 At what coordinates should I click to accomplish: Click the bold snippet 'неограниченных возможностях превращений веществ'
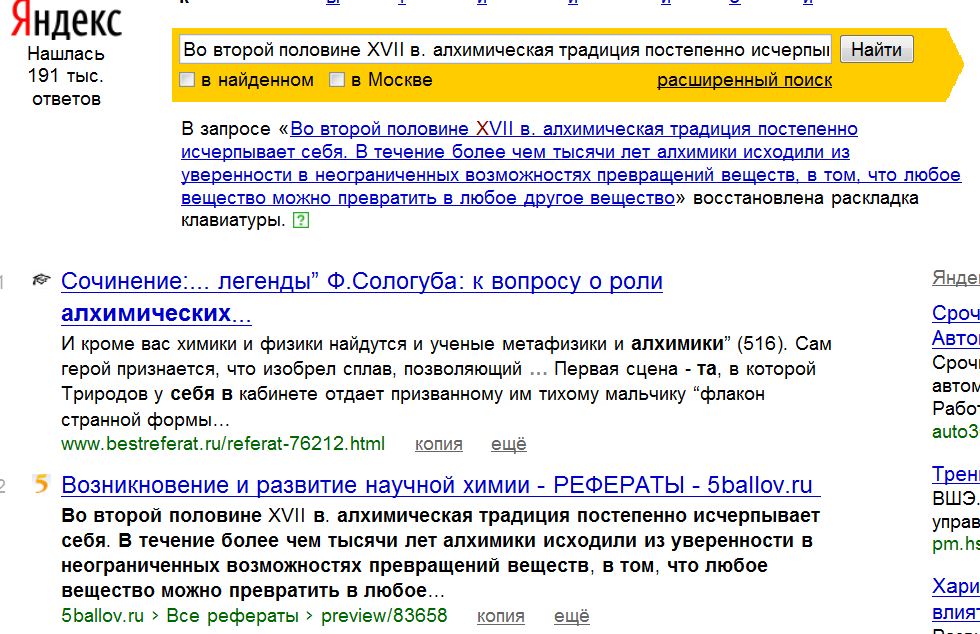(x=326, y=566)
